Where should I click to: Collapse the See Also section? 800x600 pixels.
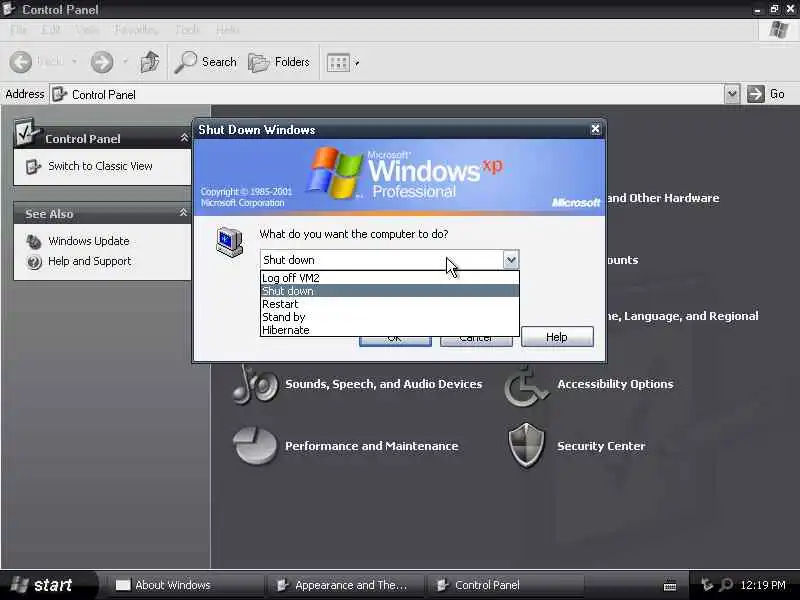tap(183, 213)
